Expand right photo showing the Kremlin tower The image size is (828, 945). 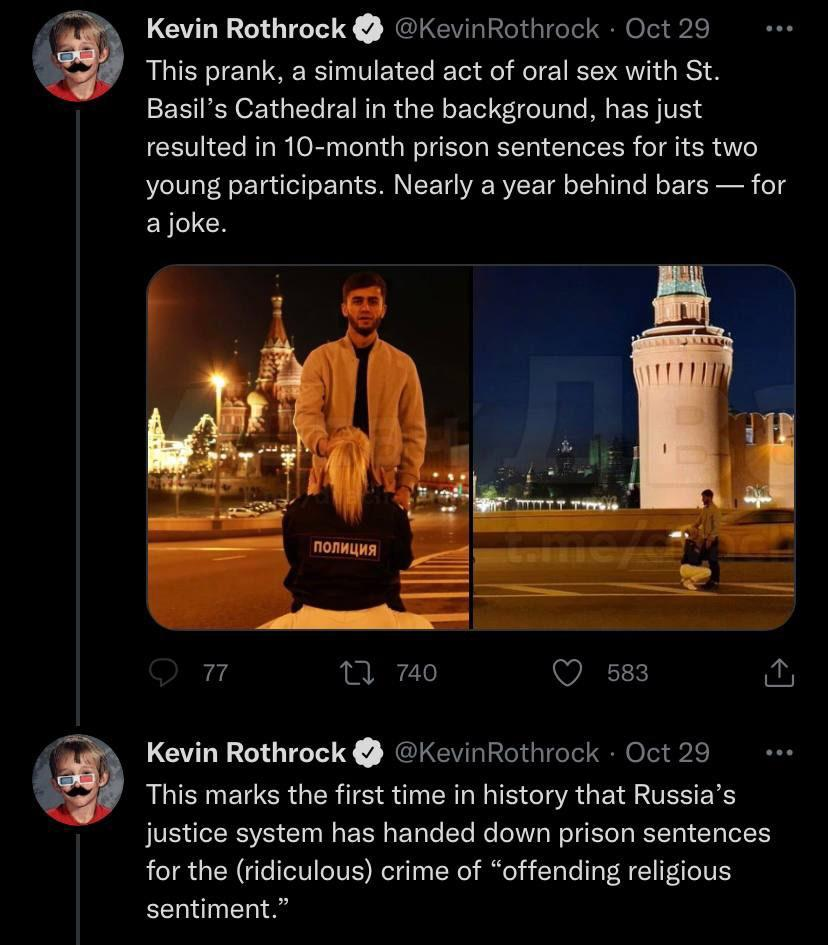coord(634,447)
